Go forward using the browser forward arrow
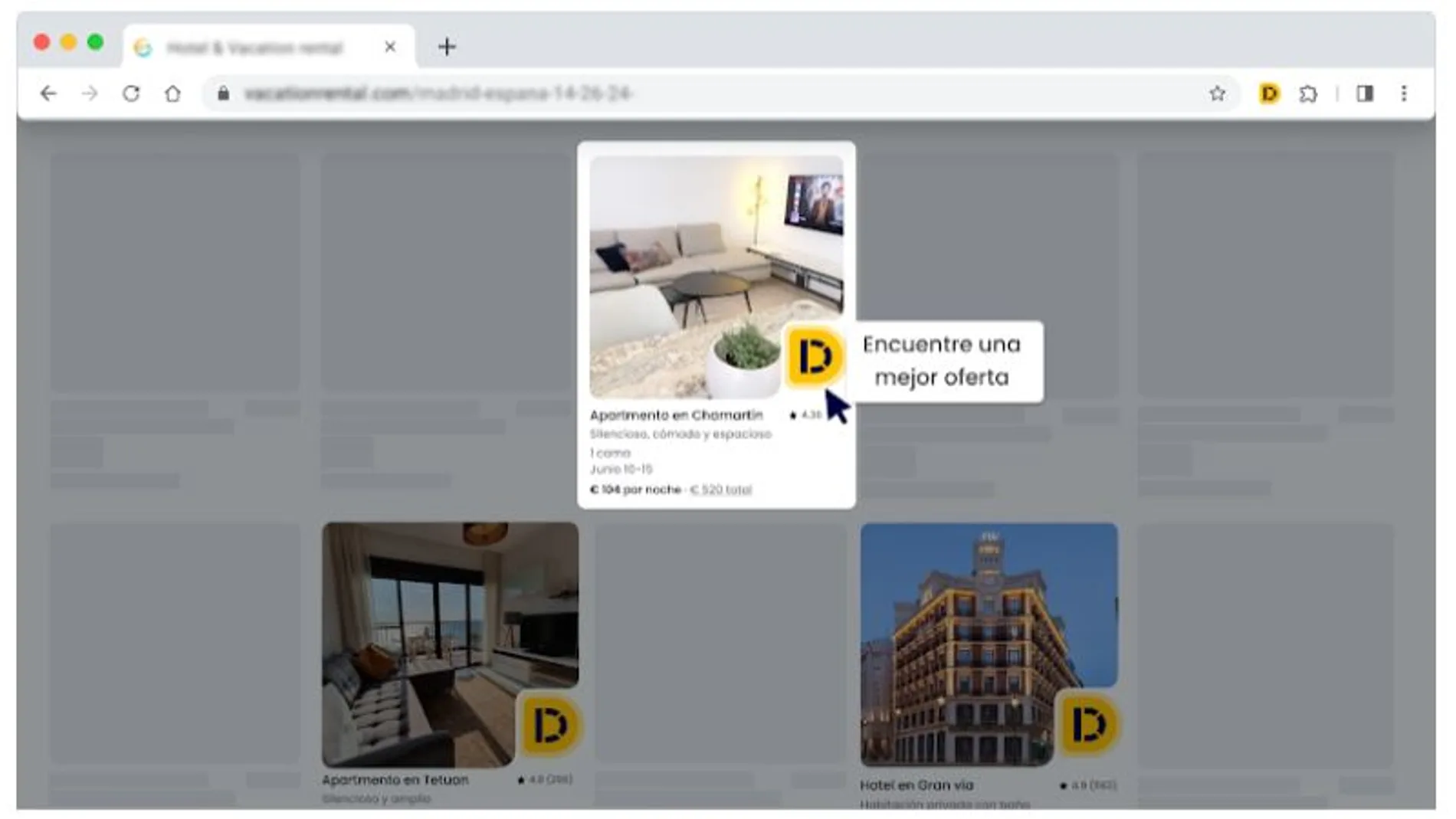 point(90,93)
